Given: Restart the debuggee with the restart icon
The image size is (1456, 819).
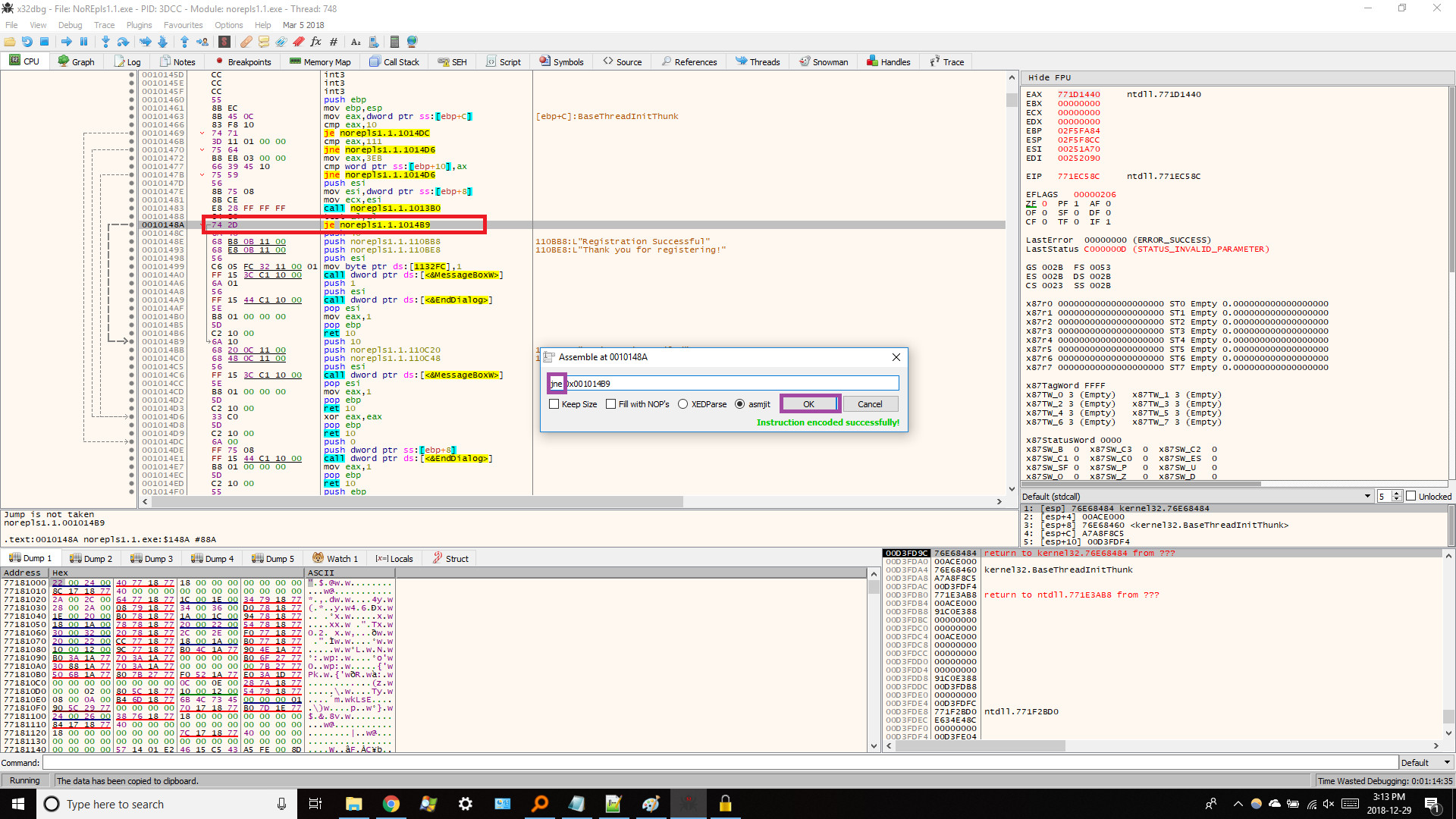Looking at the screenshot, I should 27,42.
